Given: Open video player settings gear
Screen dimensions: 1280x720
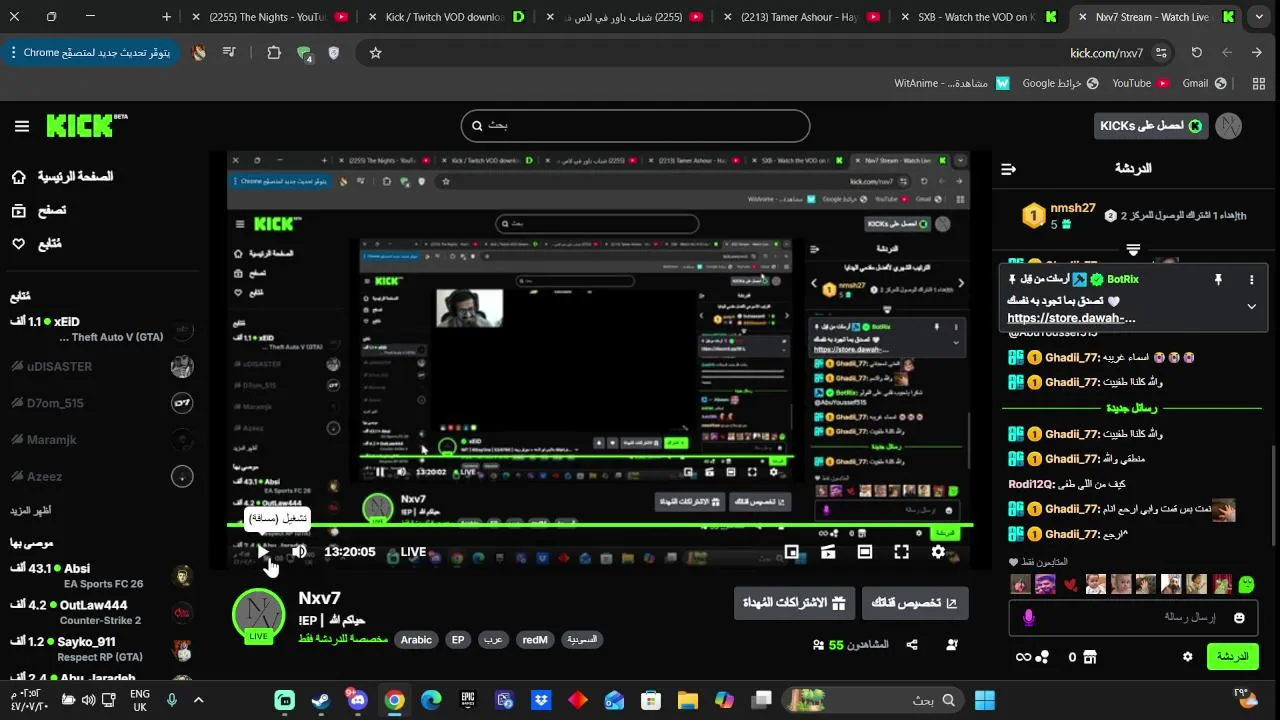Looking at the screenshot, I should [938, 552].
